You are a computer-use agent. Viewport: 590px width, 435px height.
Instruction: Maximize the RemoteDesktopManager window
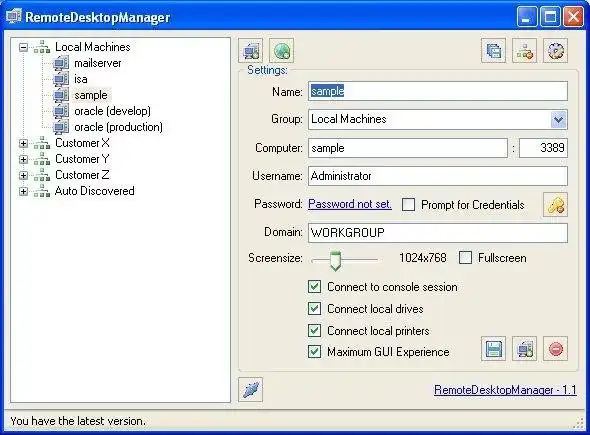[x=550, y=17]
